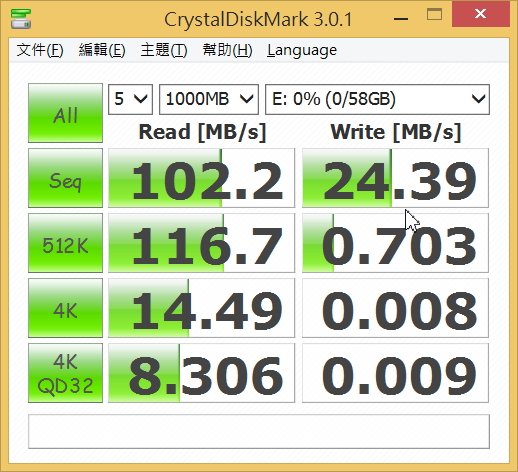Select the 4K QD32 read result 8.306
Image resolution: width=518 pixels, height=472 pixels.
201,373
